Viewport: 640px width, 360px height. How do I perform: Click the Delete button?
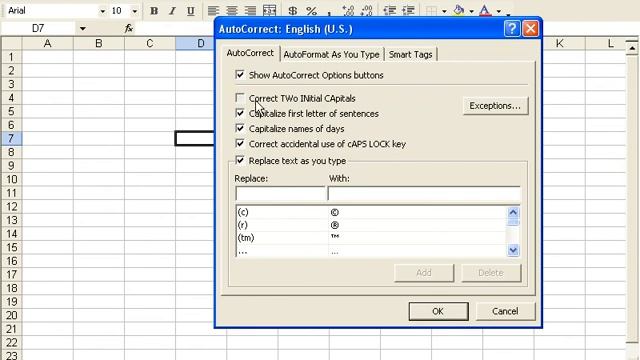point(491,273)
